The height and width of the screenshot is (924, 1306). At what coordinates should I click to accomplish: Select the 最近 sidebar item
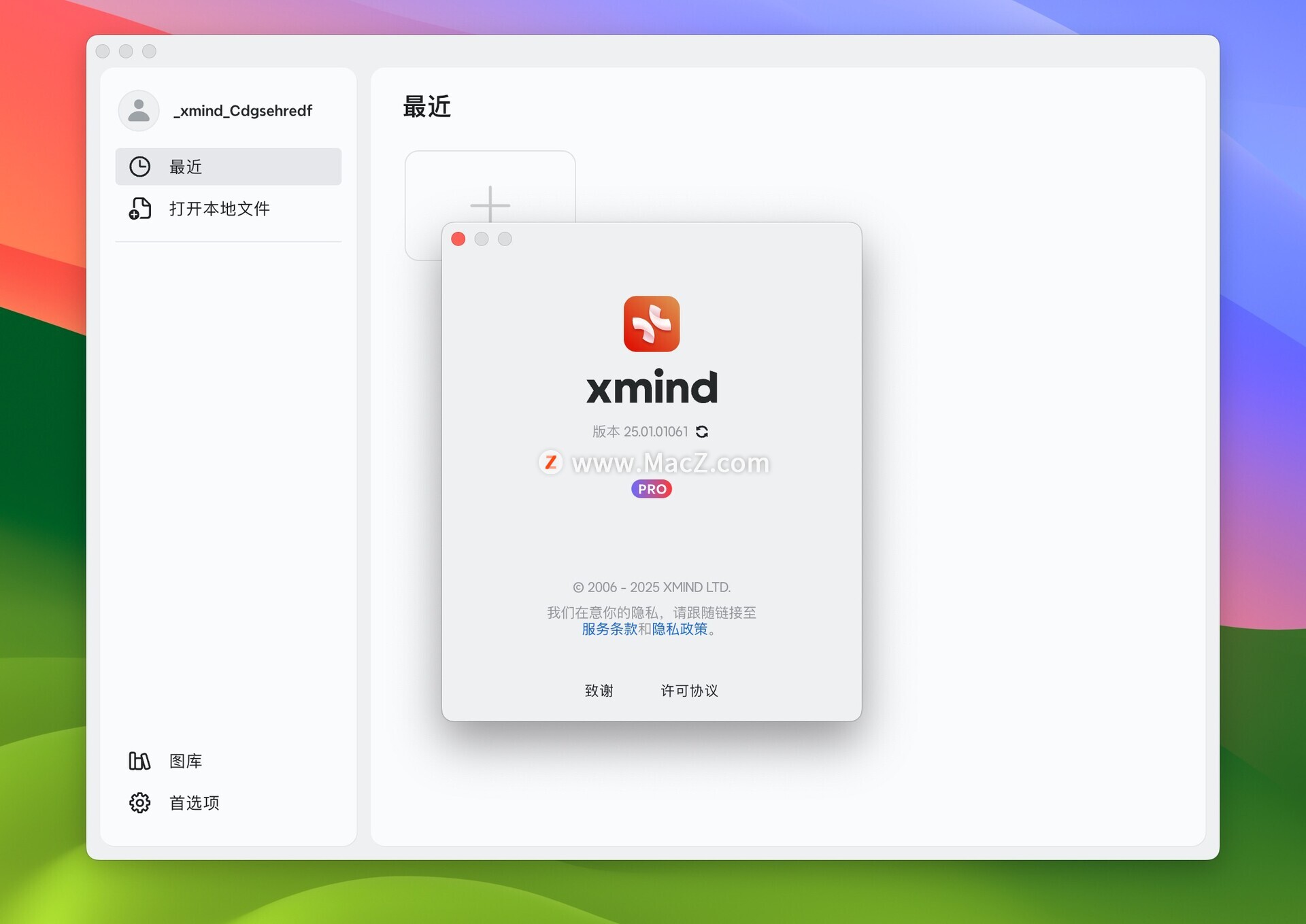tap(229, 167)
